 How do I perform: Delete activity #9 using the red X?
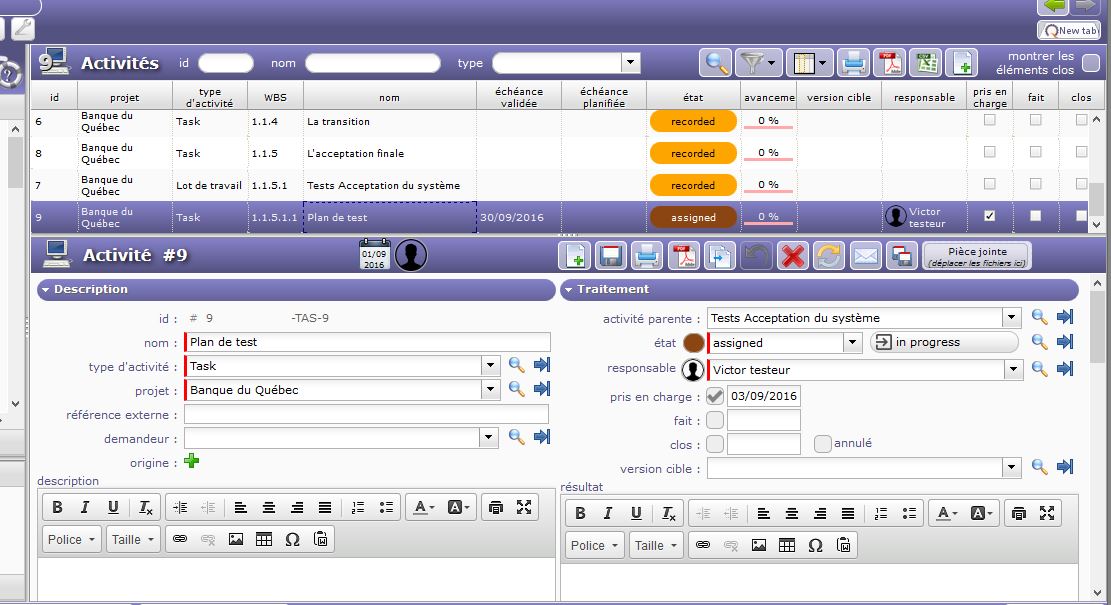(793, 256)
